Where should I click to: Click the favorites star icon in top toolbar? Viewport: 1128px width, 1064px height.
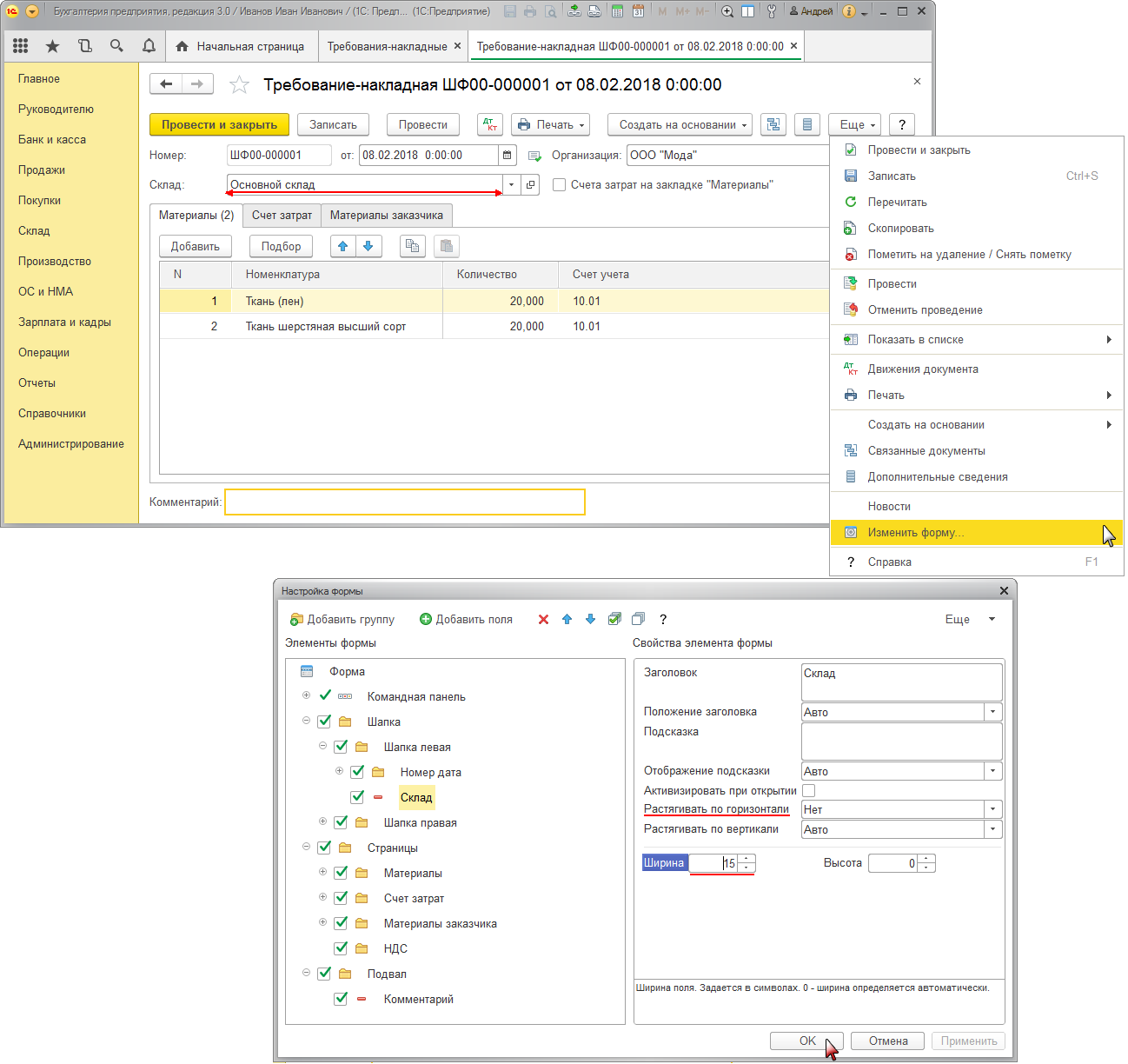point(52,46)
